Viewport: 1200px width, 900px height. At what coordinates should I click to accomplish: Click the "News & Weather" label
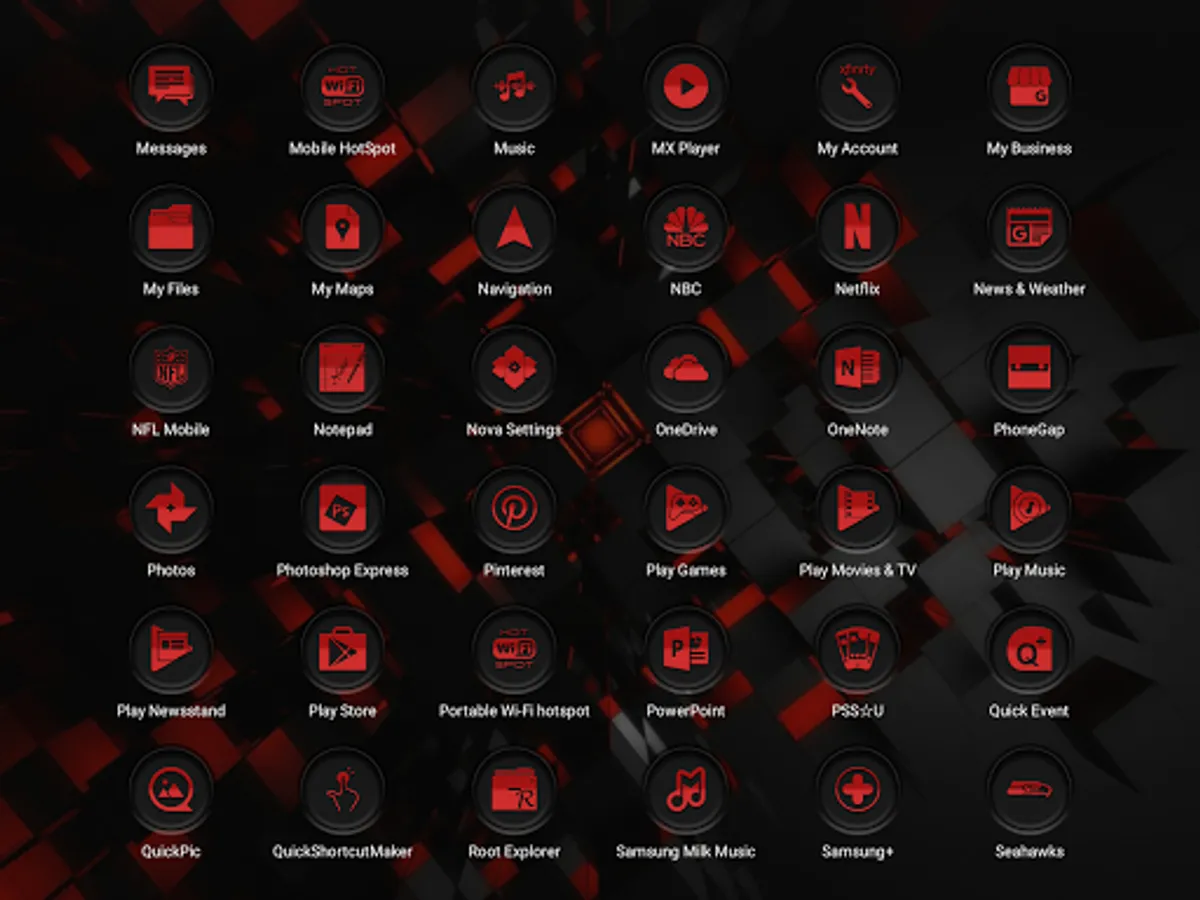(x=1029, y=289)
